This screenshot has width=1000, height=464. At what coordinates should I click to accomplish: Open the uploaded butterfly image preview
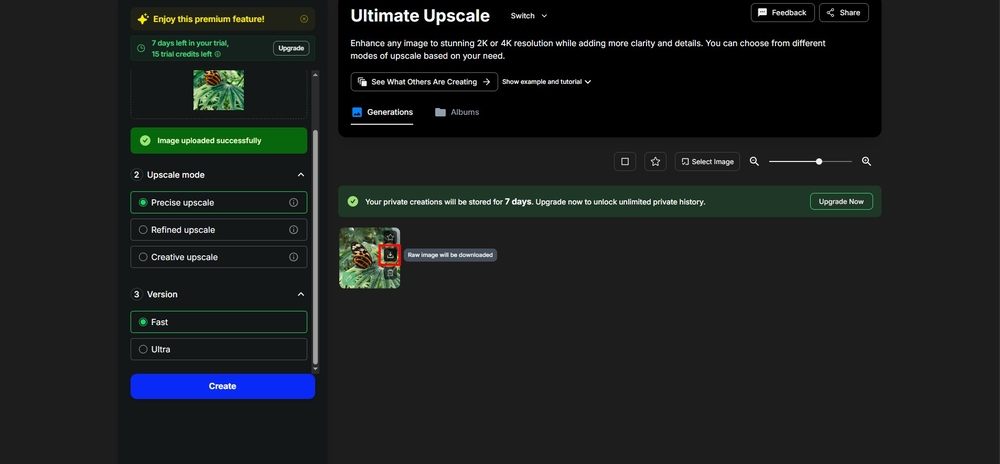click(x=218, y=91)
